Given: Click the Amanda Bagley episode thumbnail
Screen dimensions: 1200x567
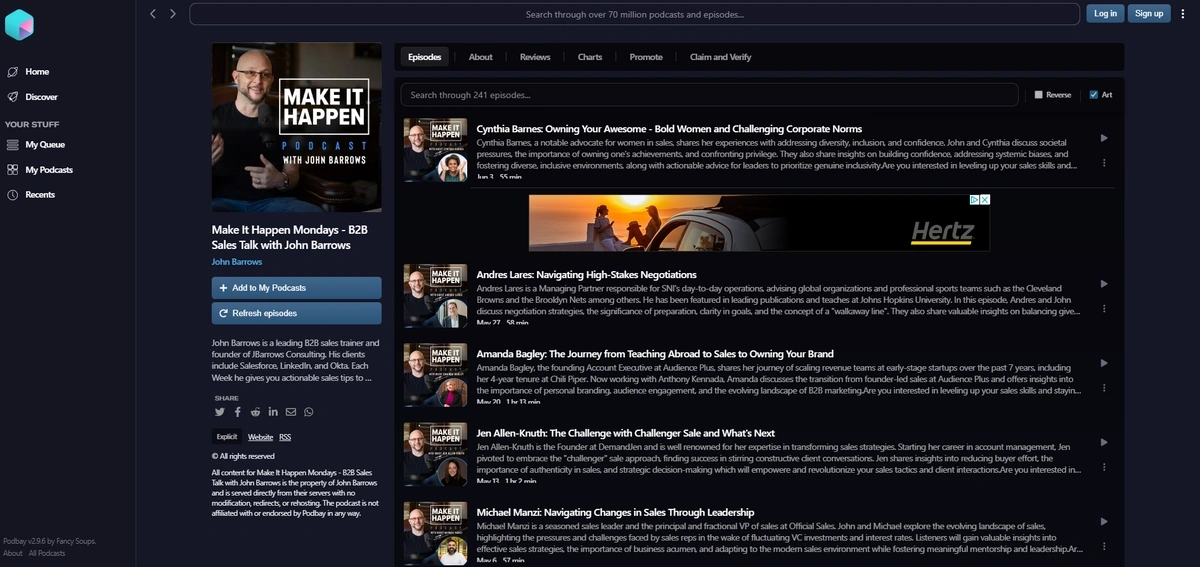Looking at the screenshot, I should pyautogui.click(x=435, y=375).
